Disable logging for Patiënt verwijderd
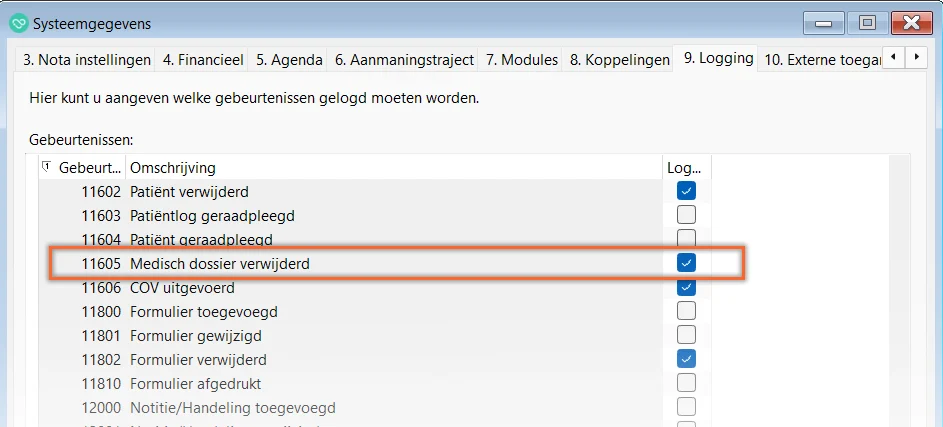This screenshot has width=943, height=427. pos(686,190)
